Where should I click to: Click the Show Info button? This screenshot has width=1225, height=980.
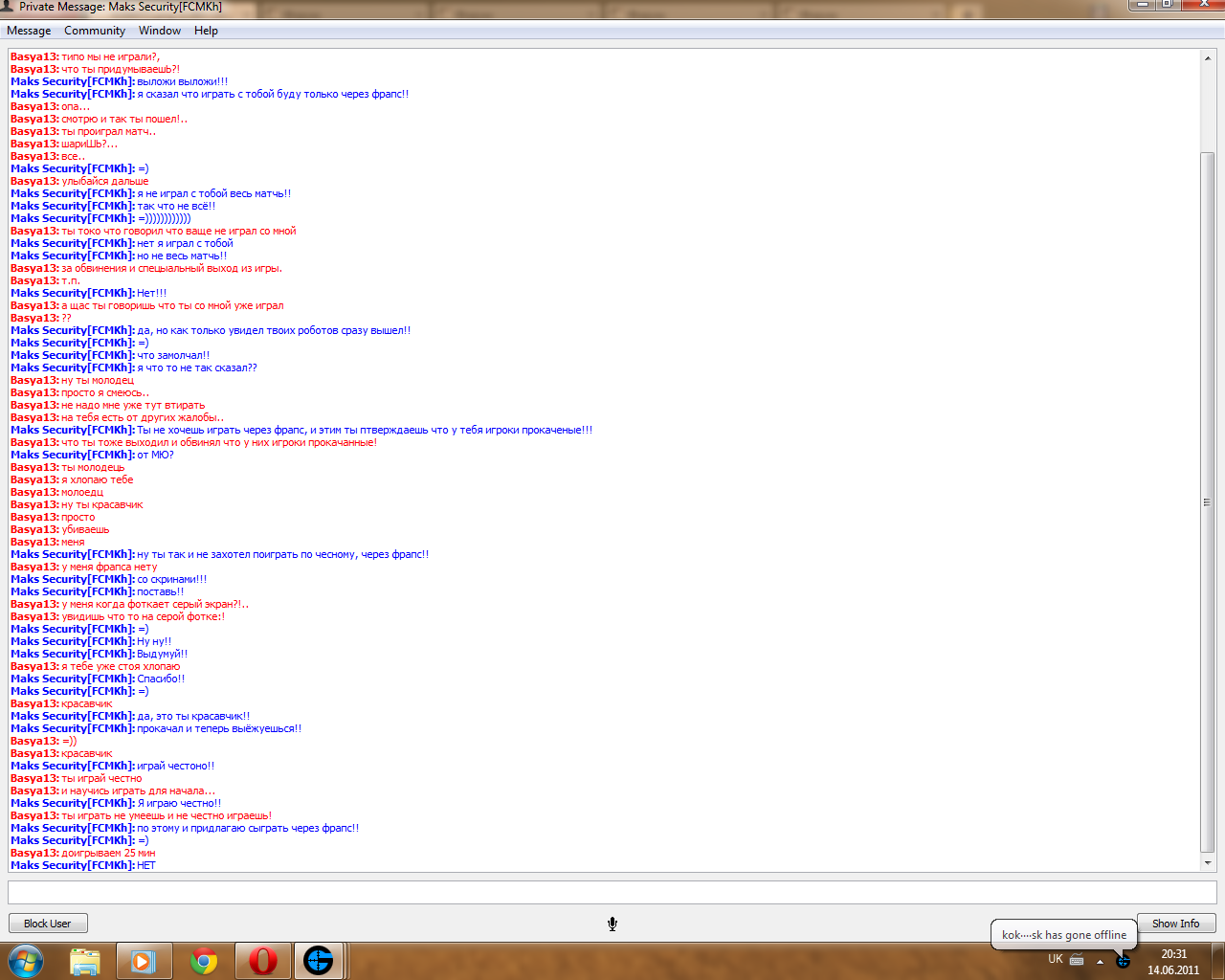tap(1175, 924)
